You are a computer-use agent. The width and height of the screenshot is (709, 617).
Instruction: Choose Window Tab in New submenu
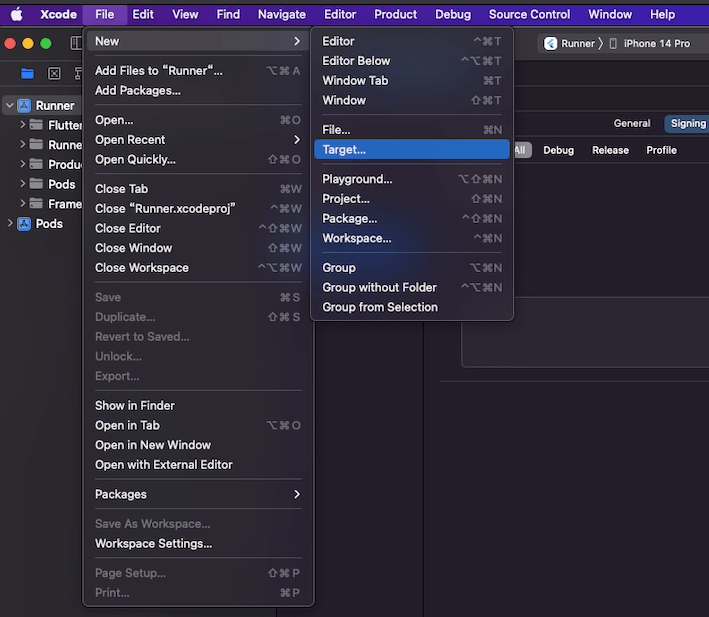[x=411, y=80]
